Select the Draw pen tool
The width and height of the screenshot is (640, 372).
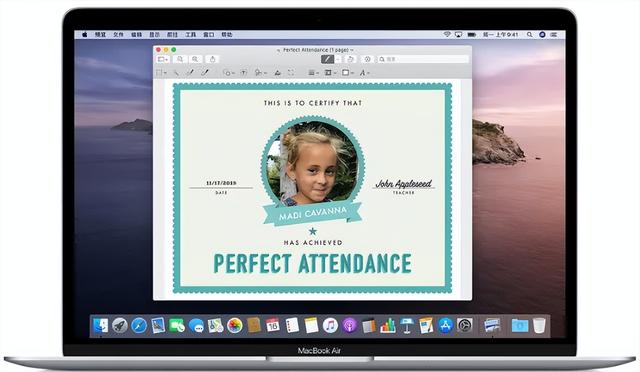[205, 73]
